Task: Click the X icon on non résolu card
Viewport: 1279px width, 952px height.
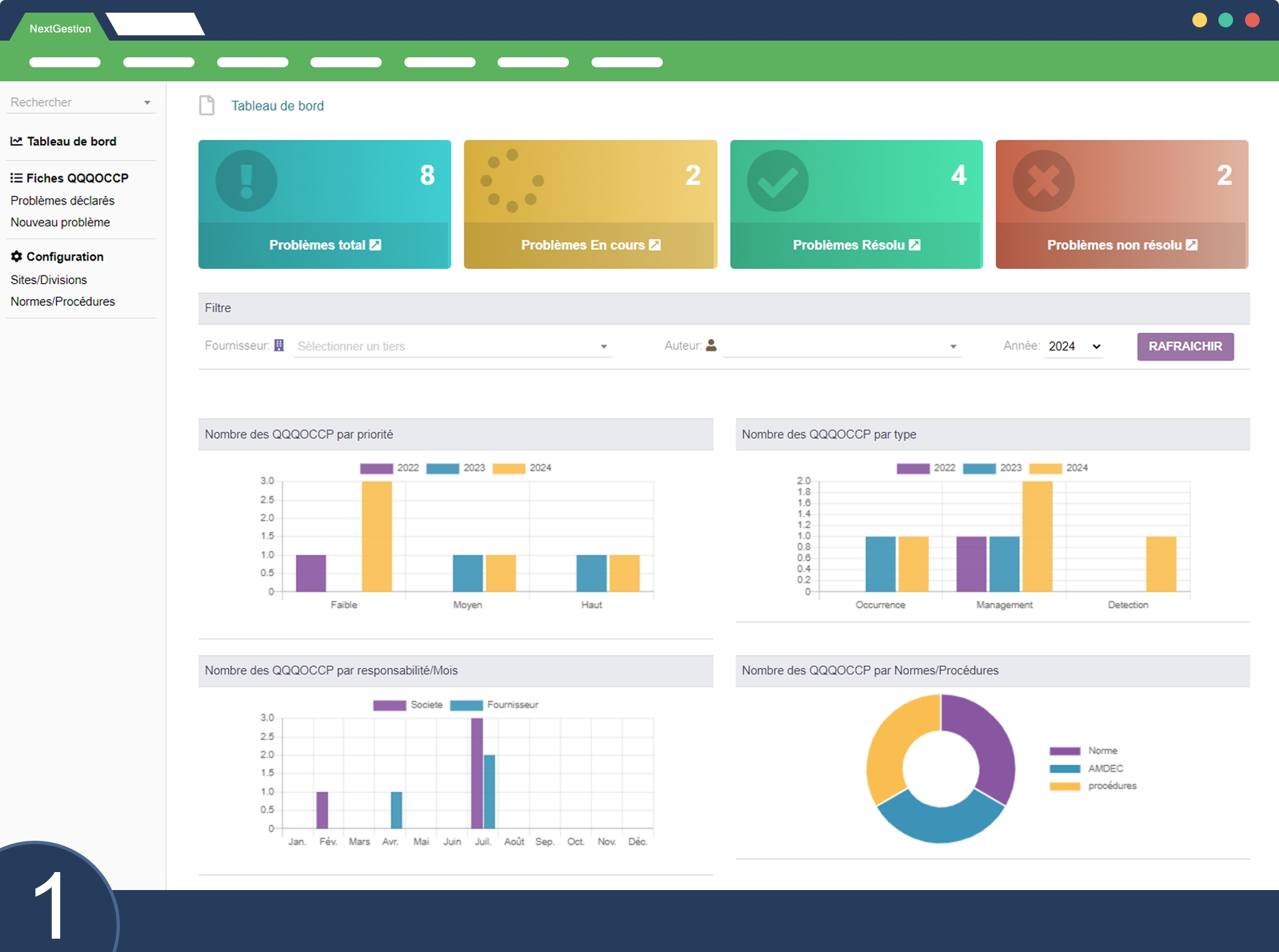Action: [x=1043, y=181]
